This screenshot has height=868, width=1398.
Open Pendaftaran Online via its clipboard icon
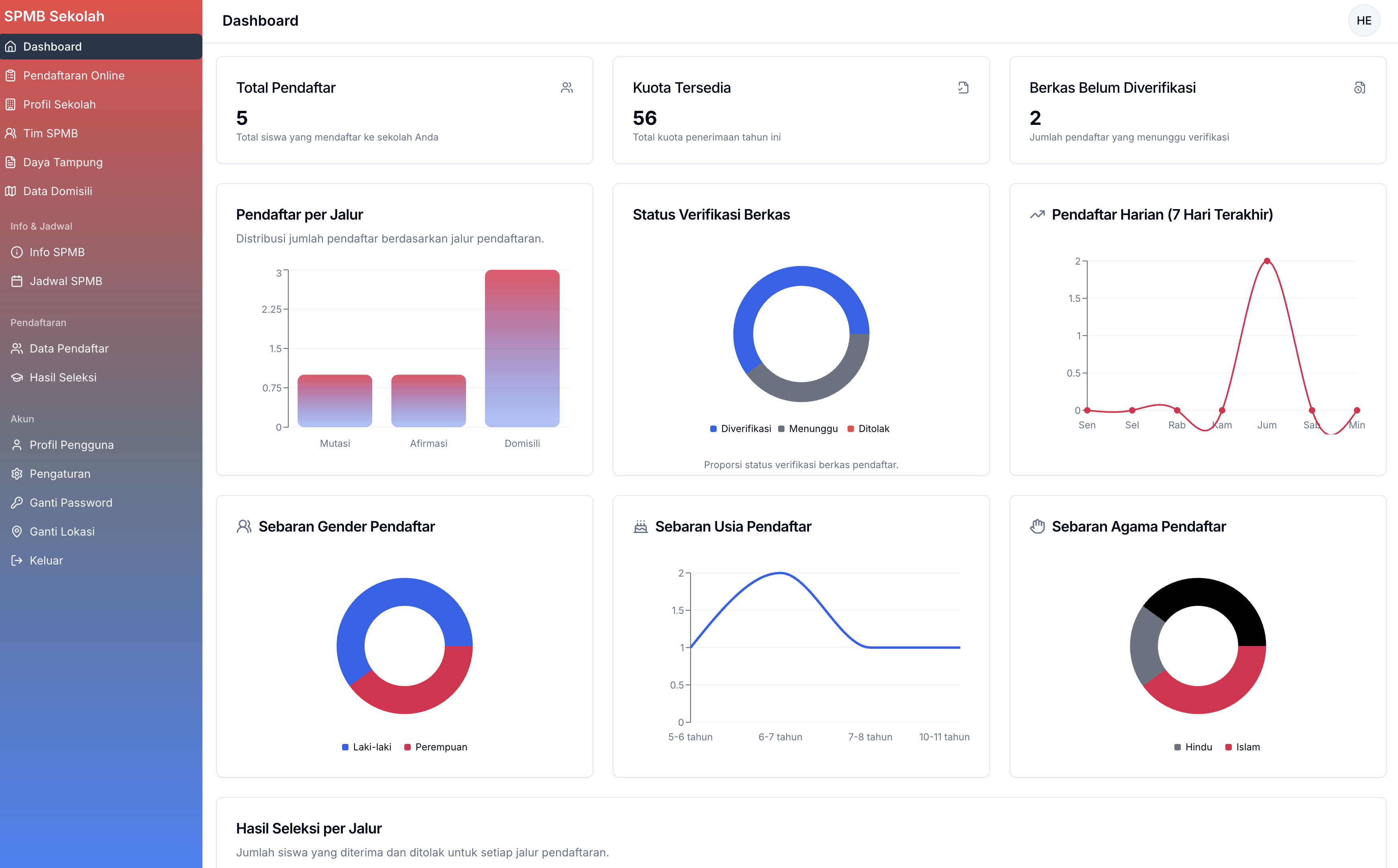[12, 75]
